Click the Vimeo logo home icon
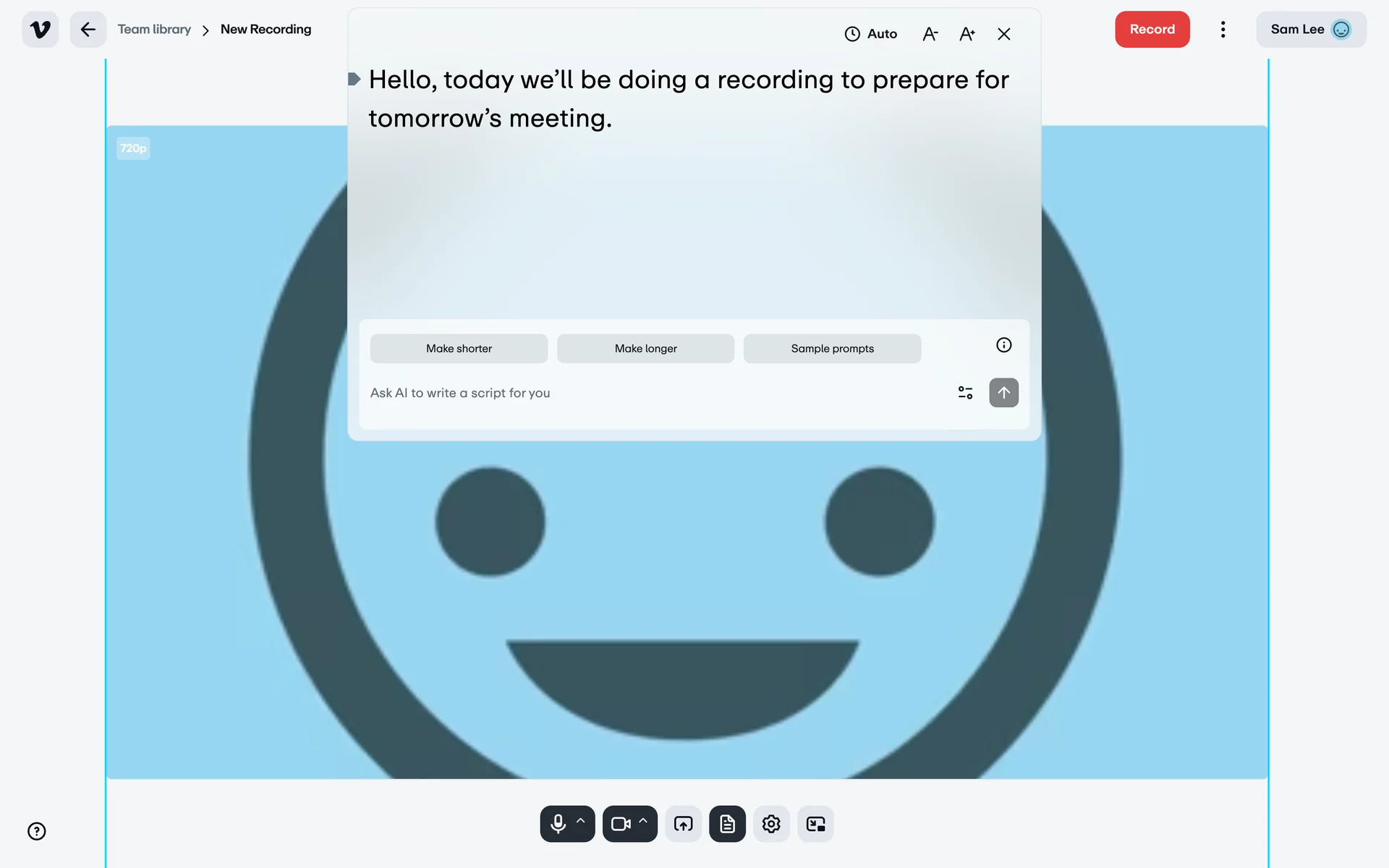The image size is (1389, 868). 41,30
